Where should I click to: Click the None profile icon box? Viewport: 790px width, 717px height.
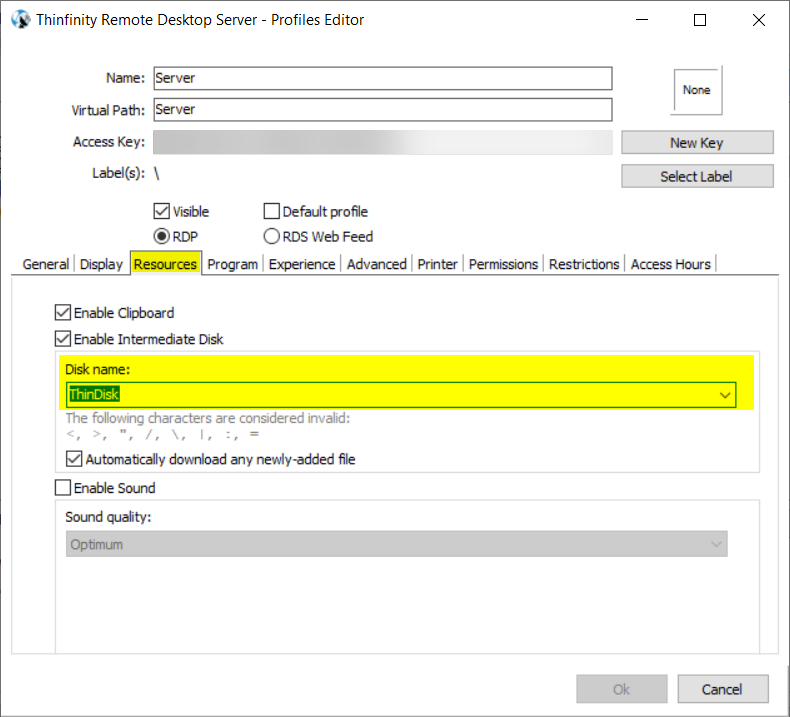coord(697,91)
